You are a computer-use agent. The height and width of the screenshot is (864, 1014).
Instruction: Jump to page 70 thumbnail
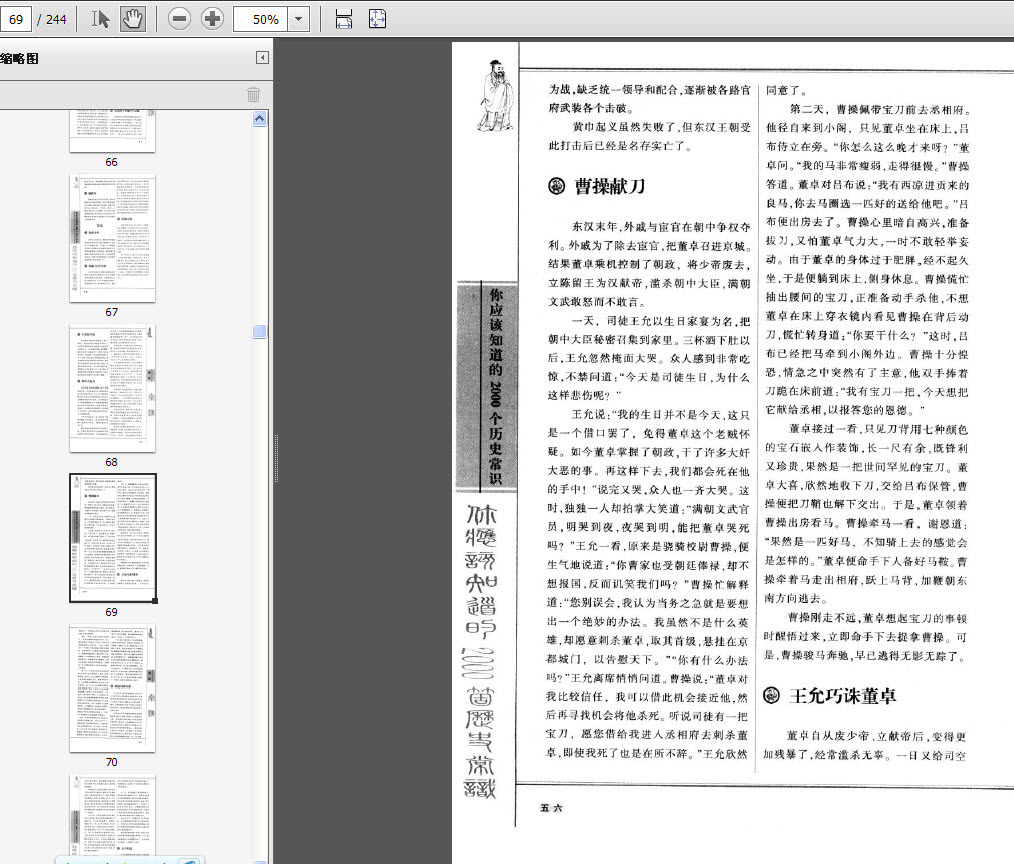point(112,688)
